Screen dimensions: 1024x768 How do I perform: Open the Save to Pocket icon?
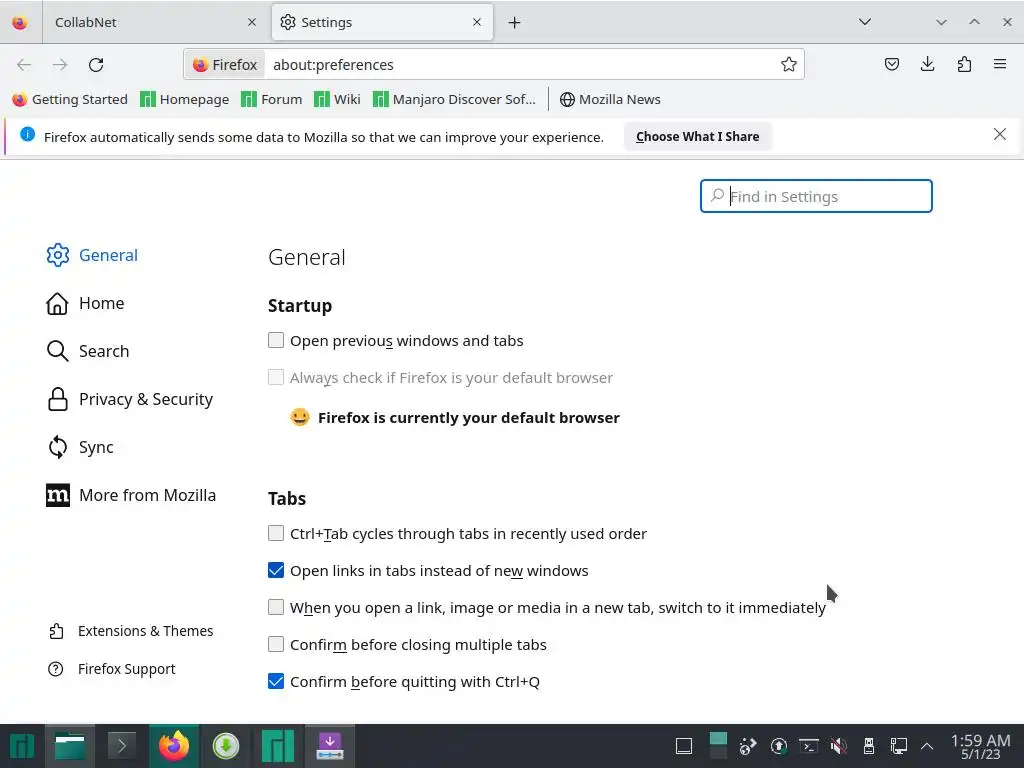click(891, 64)
